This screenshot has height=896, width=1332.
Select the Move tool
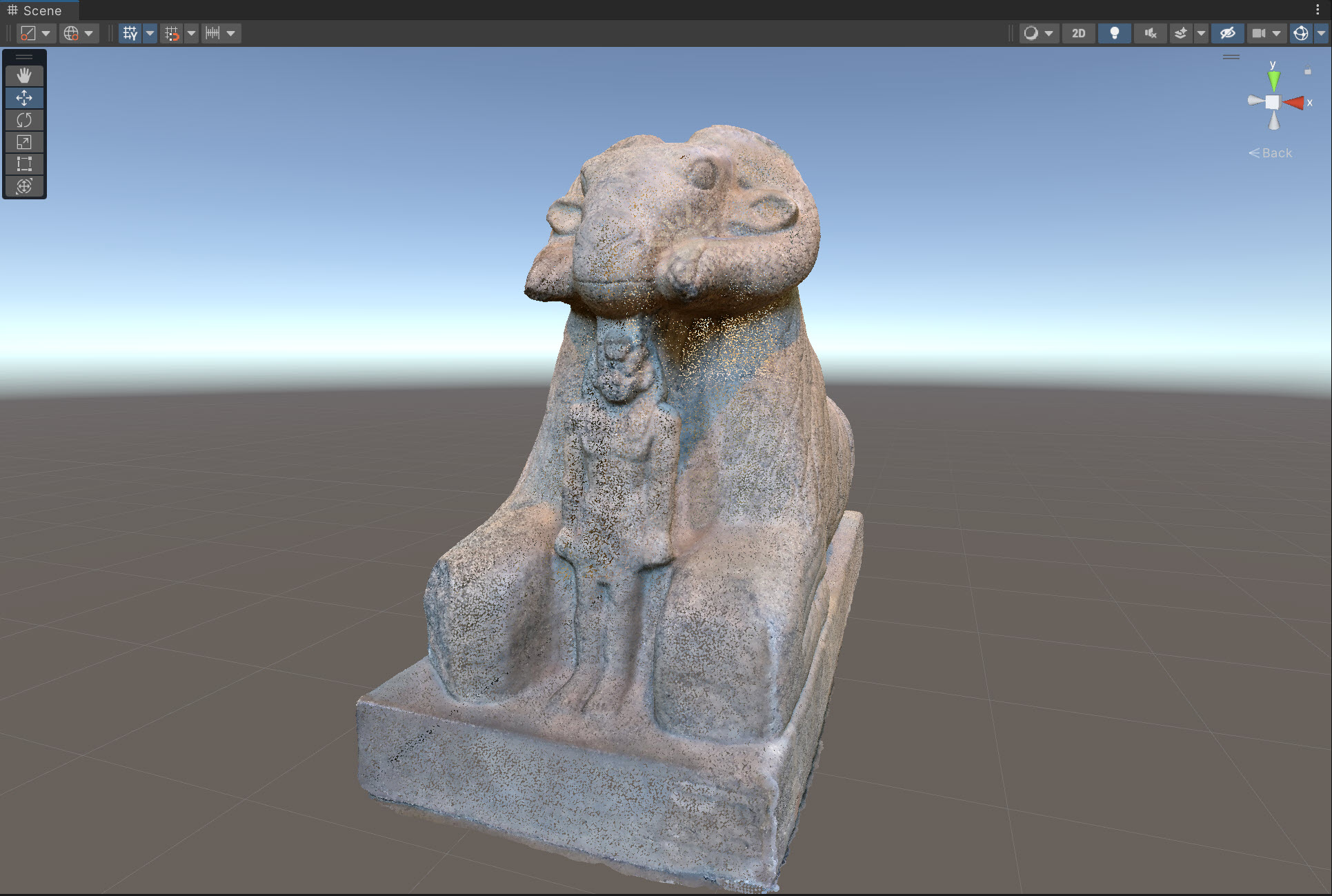(24, 97)
